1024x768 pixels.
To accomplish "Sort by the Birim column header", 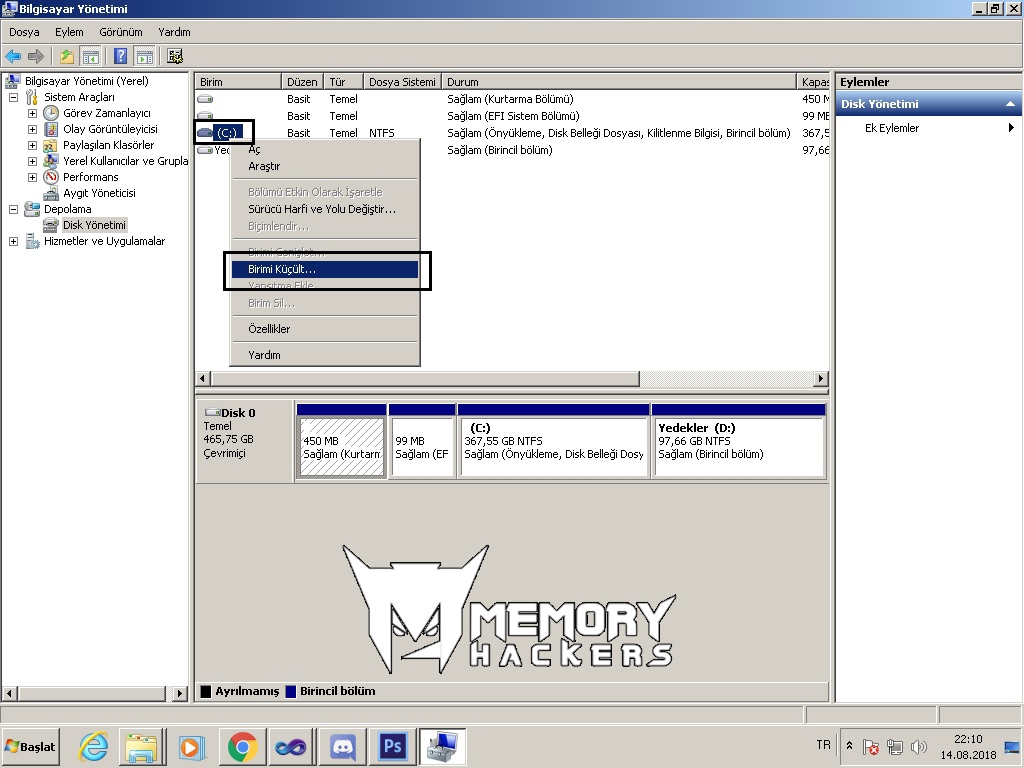I will click(x=238, y=82).
